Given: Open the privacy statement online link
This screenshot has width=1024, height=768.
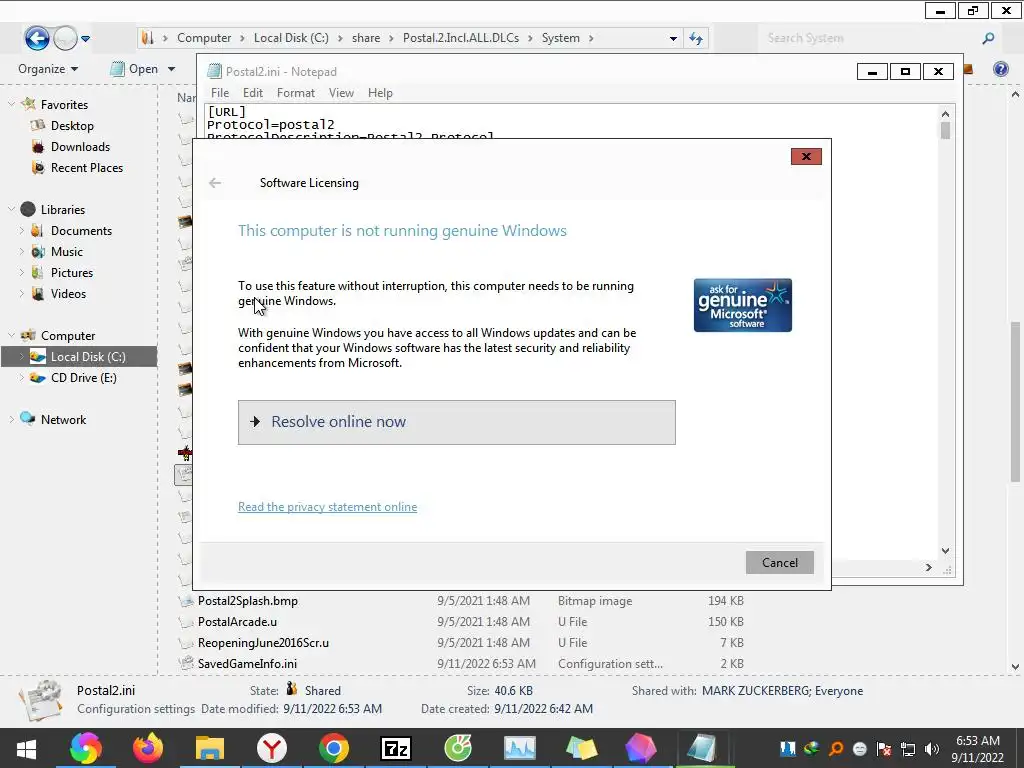Looking at the screenshot, I should click(327, 507).
